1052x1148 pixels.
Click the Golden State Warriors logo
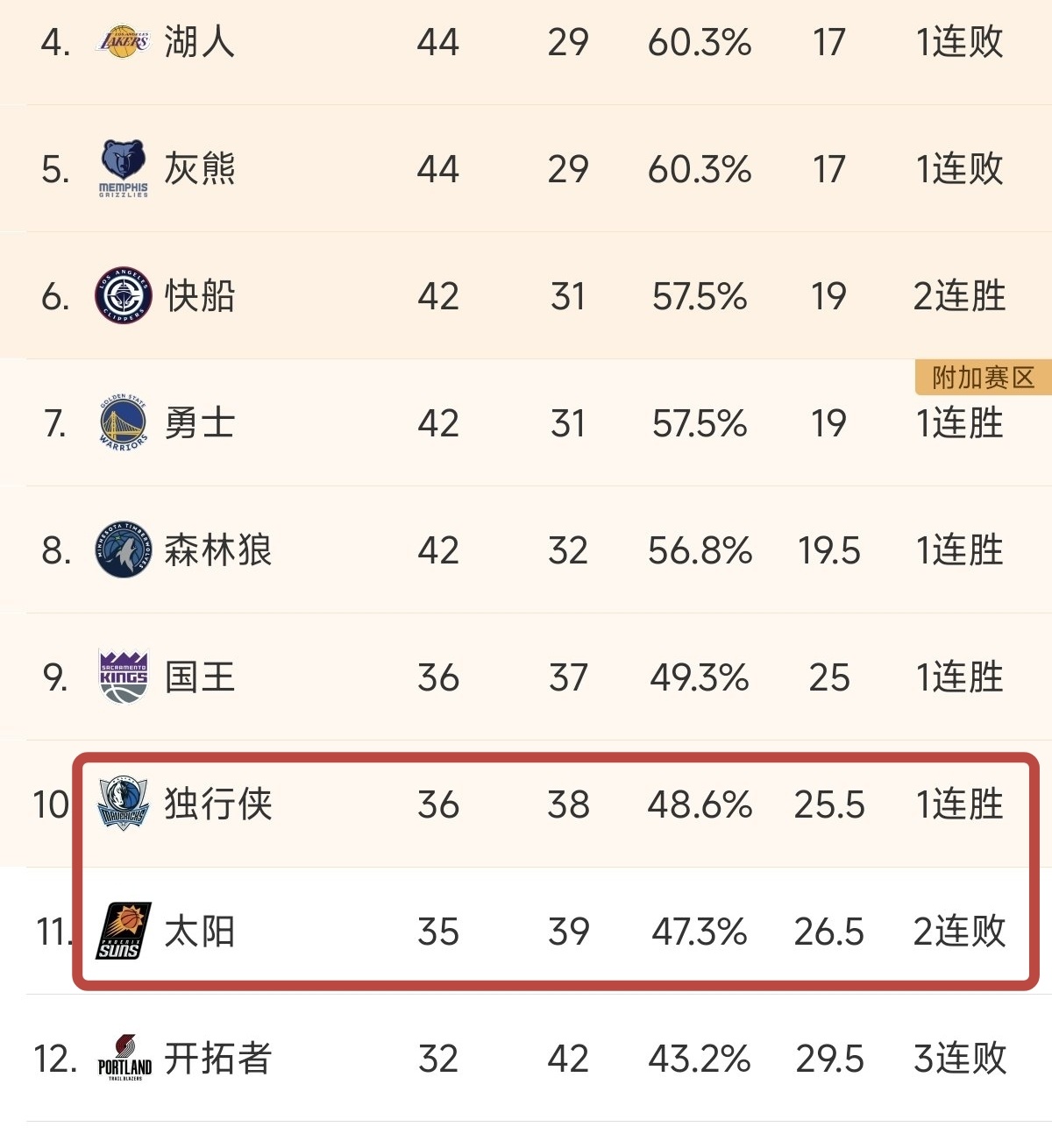coord(124,423)
